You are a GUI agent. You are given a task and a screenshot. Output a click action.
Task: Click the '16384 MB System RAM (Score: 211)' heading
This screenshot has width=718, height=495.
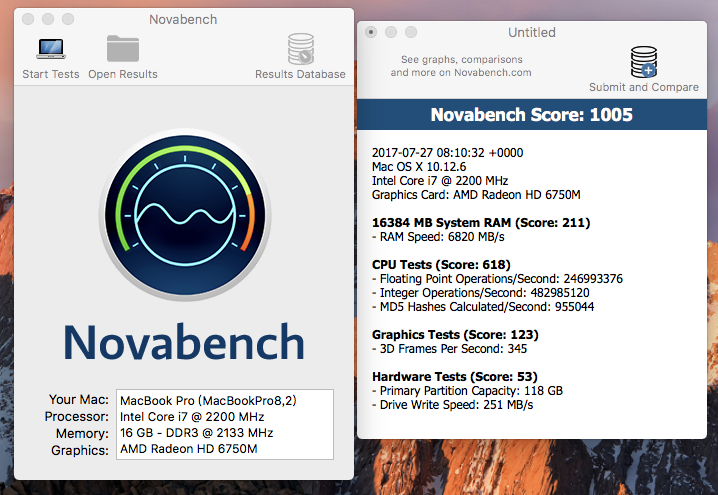481,223
